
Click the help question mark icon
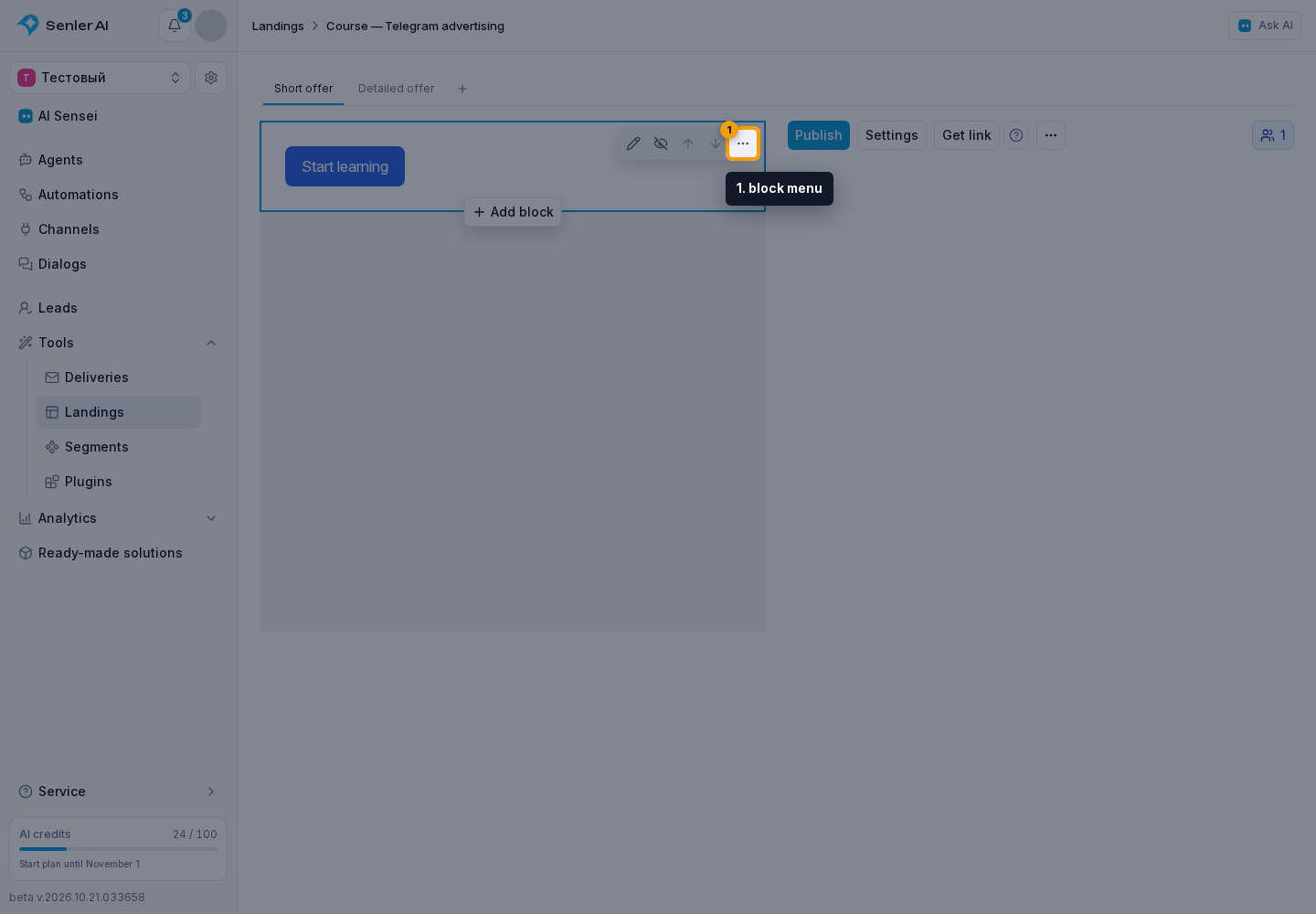point(1016,135)
